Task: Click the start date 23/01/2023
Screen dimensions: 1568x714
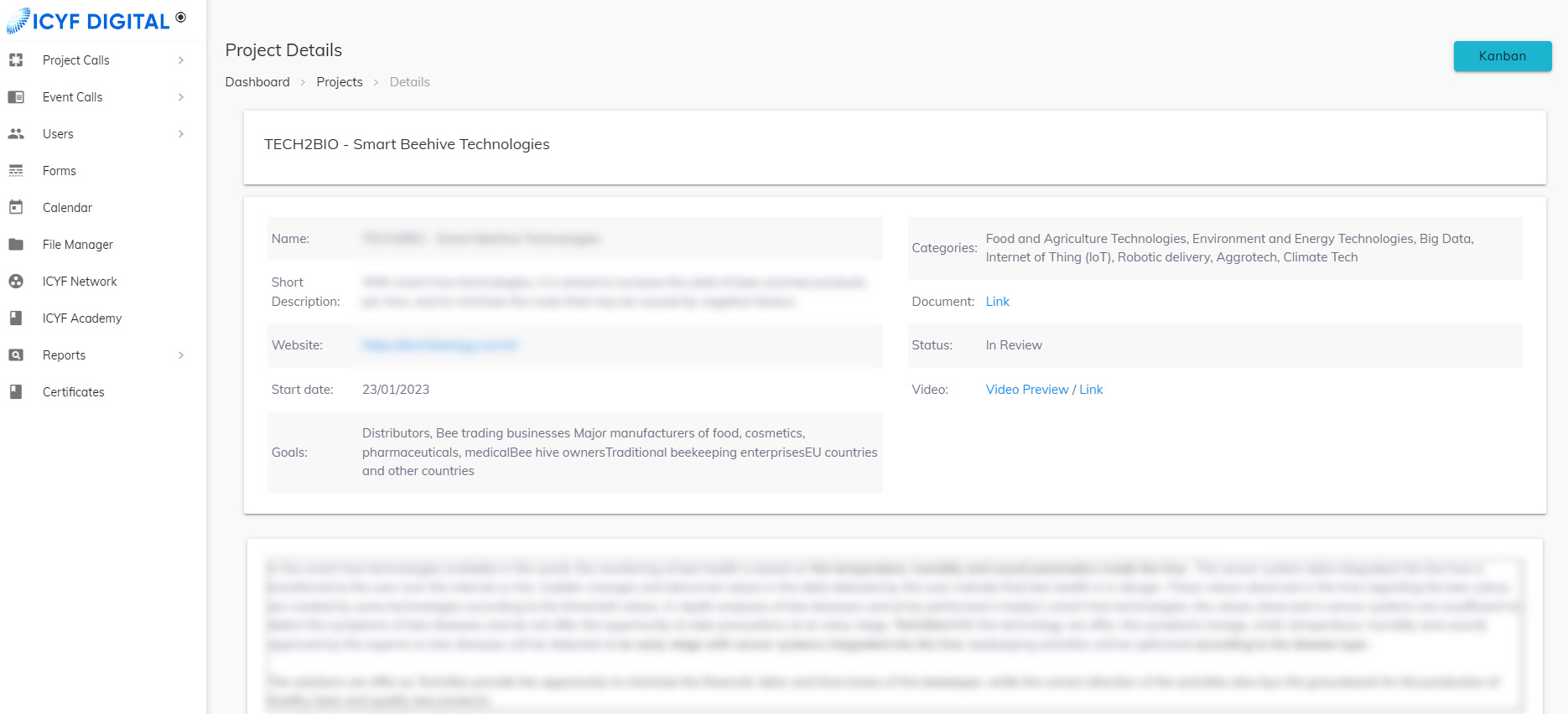Action: [x=396, y=390]
